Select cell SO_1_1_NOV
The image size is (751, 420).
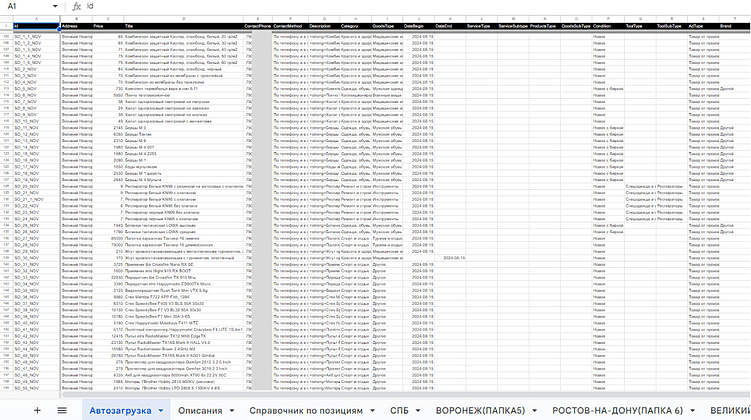tap(36, 36)
